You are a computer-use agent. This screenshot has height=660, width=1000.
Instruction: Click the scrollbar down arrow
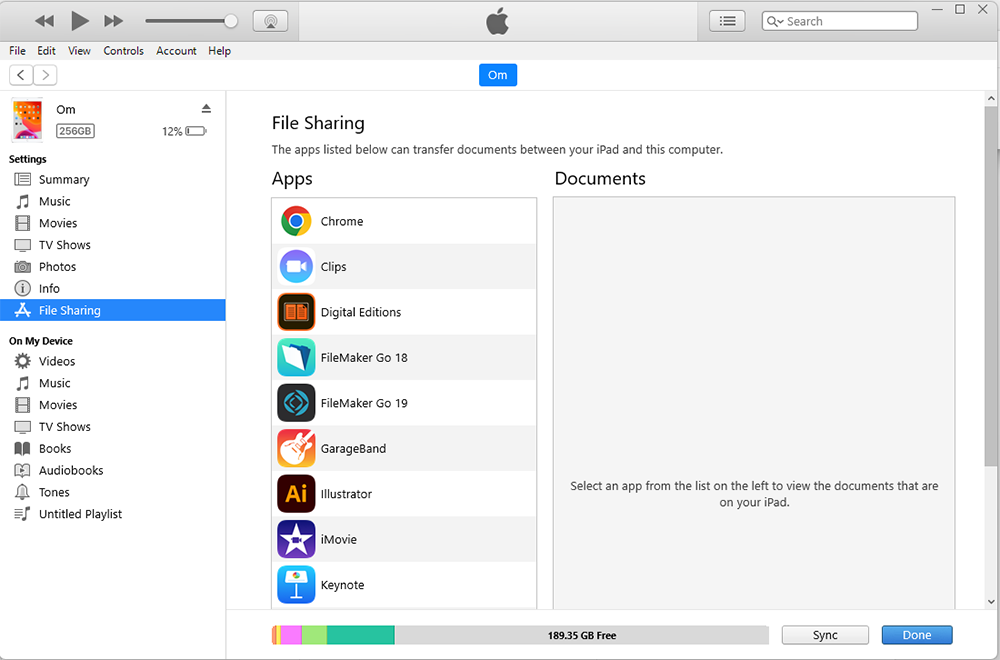coord(990,601)
